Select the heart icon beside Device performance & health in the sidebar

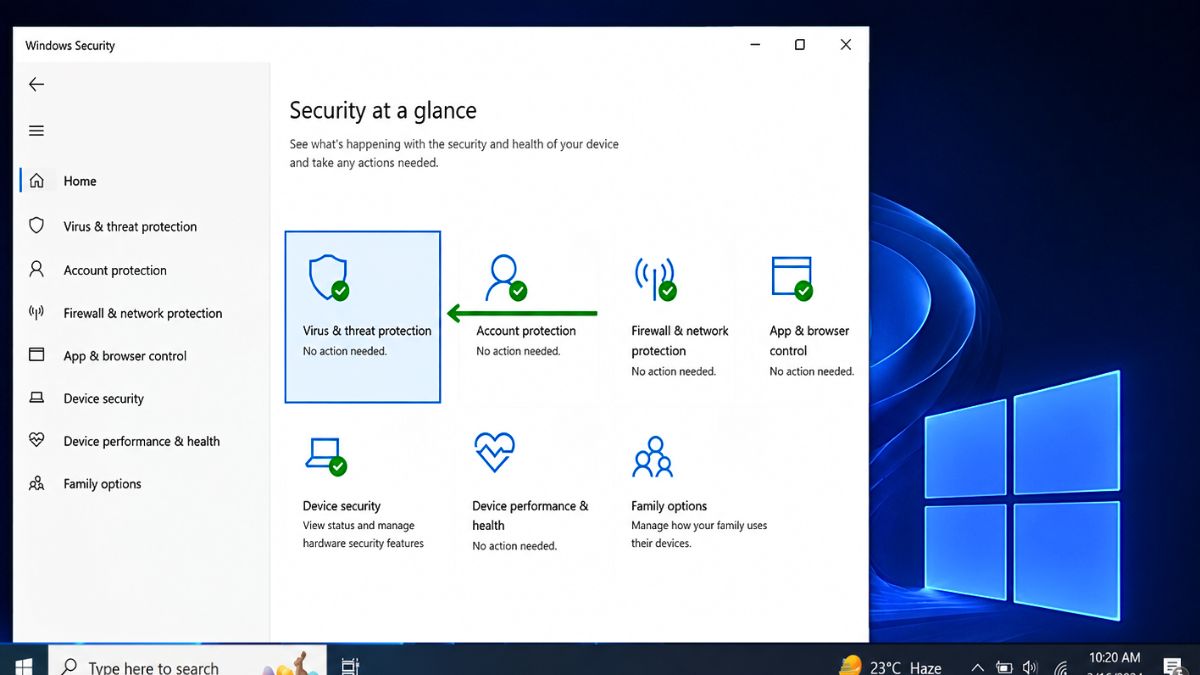click(x=37, y=440)
